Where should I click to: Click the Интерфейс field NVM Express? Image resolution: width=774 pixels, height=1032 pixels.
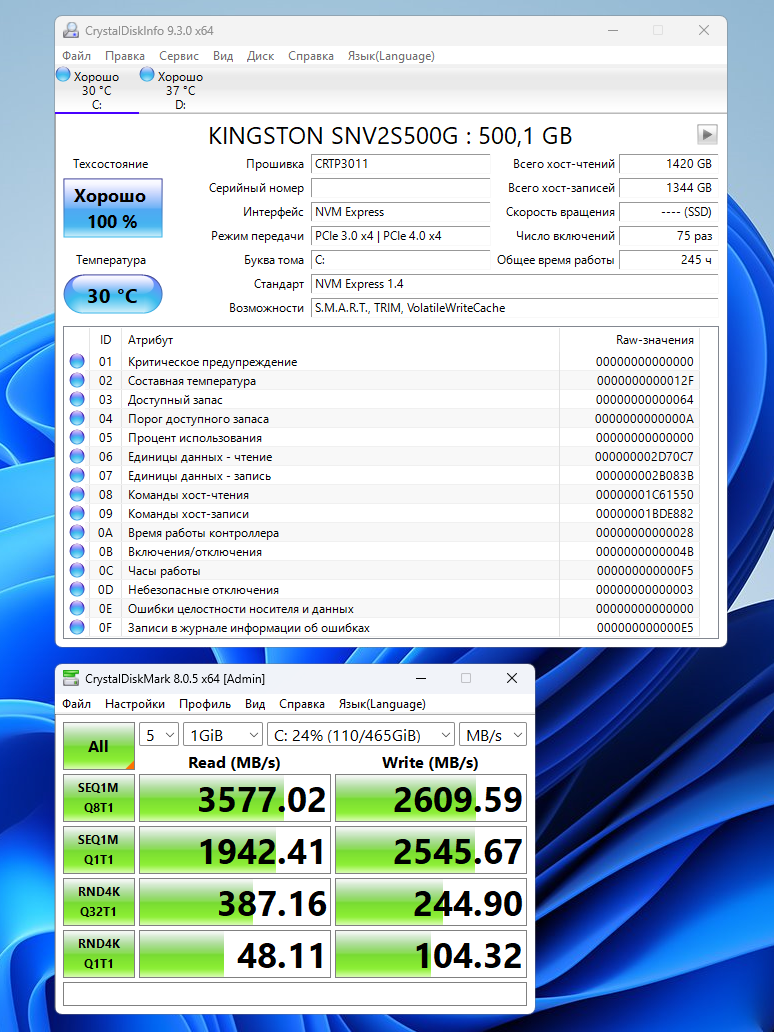pyautogui.click(x=400, y=212)
